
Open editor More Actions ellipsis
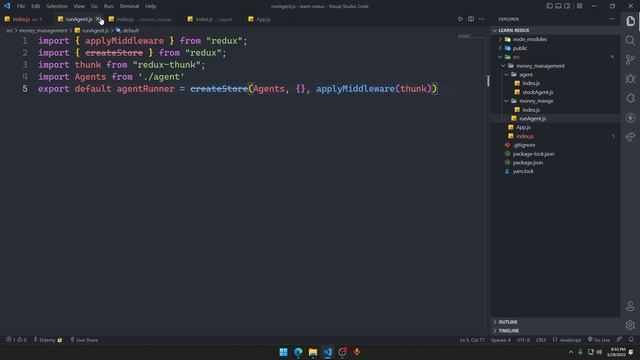(482, 19)
